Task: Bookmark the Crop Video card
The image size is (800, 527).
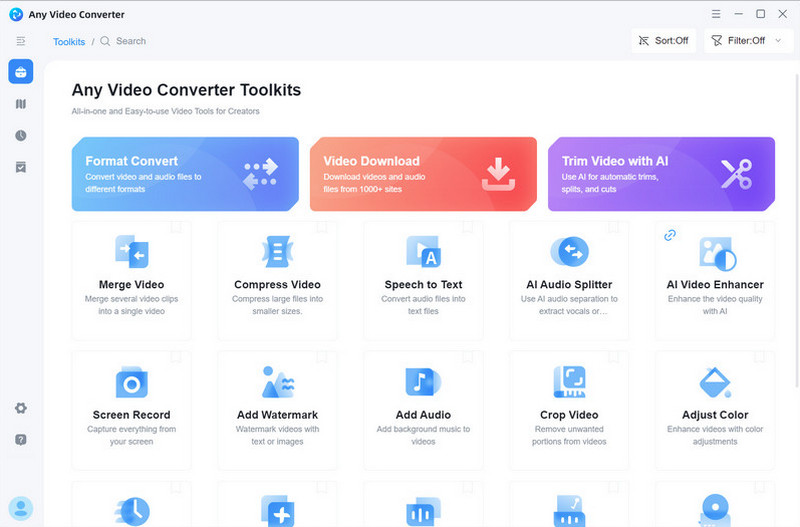Action: (x=614, y=357)
